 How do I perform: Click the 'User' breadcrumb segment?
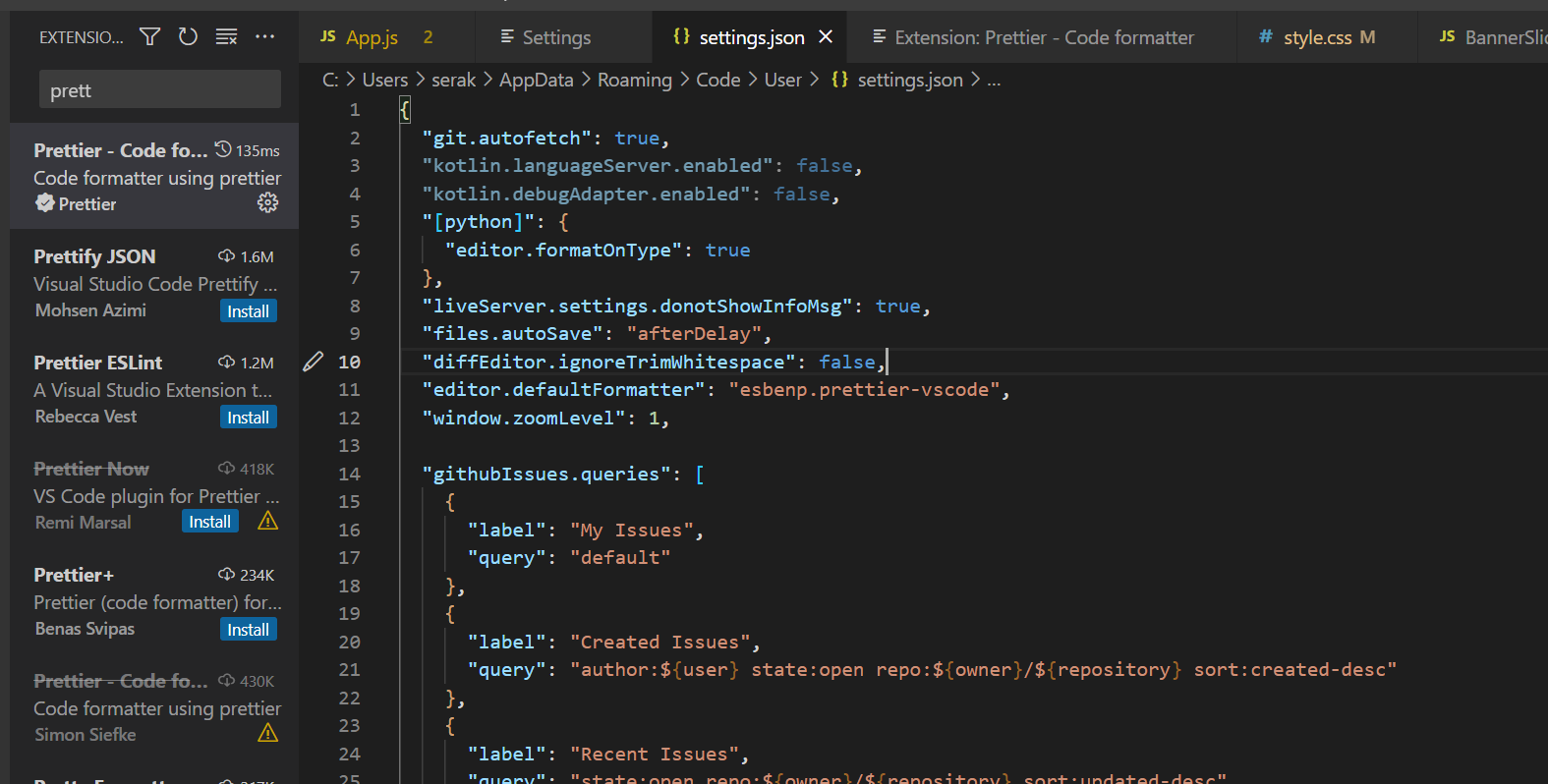point(782,80)
